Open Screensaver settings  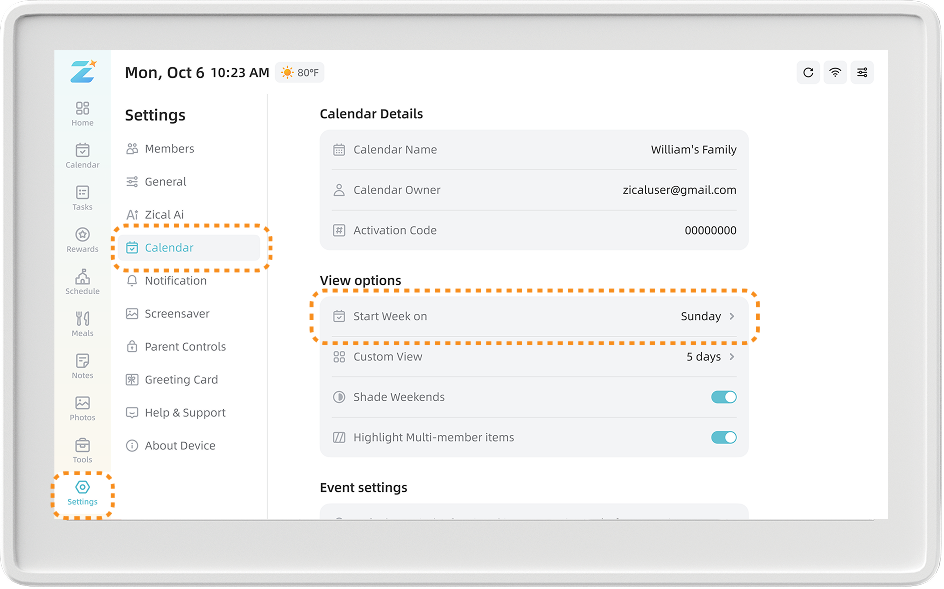click(189, 314)
